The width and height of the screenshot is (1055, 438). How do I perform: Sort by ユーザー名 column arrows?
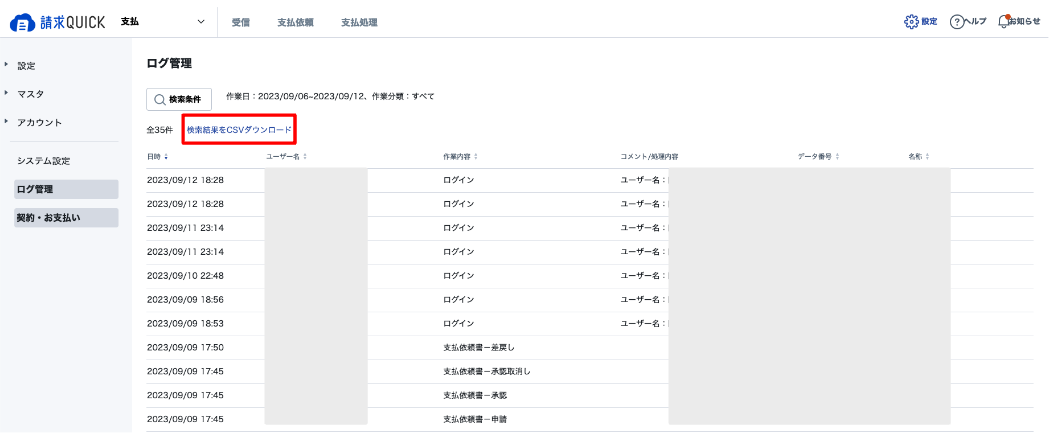tap(305, 156)
